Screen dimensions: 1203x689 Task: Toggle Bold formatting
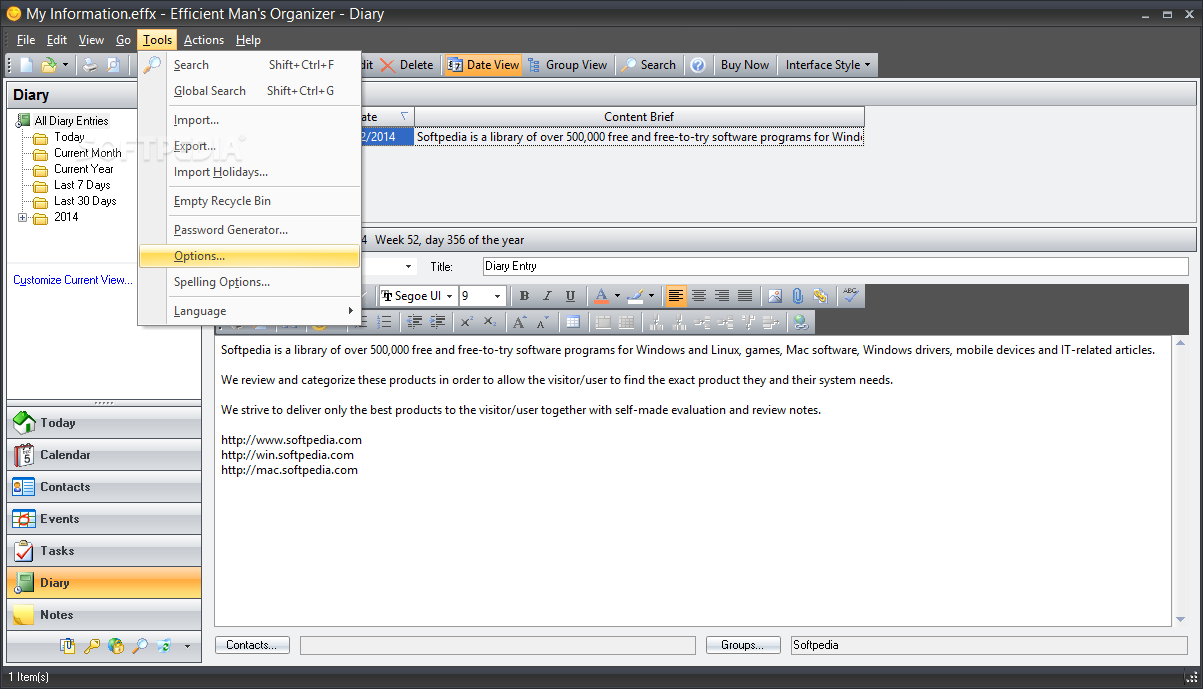point(524,296)
